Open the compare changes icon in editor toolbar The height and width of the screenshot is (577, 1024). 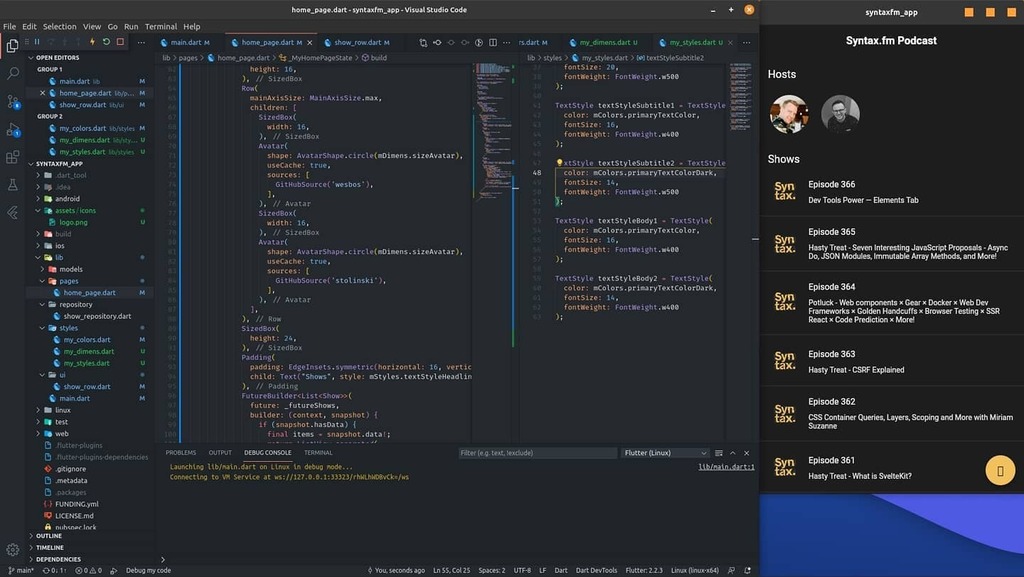click(x=423, y=42)
